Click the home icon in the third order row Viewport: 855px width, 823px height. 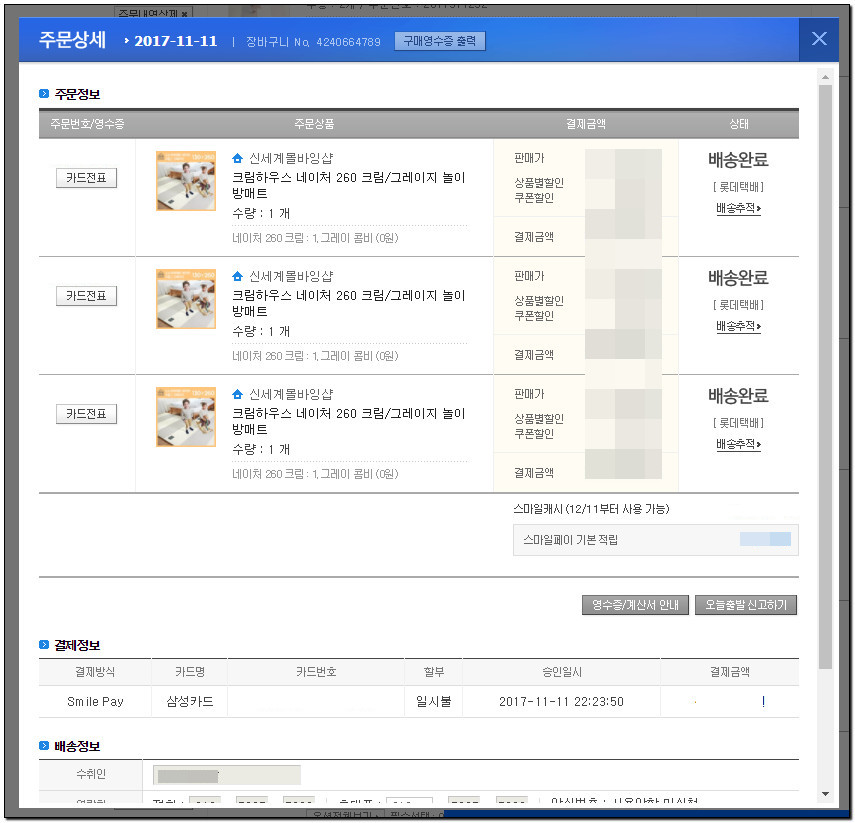pos(237,394)
